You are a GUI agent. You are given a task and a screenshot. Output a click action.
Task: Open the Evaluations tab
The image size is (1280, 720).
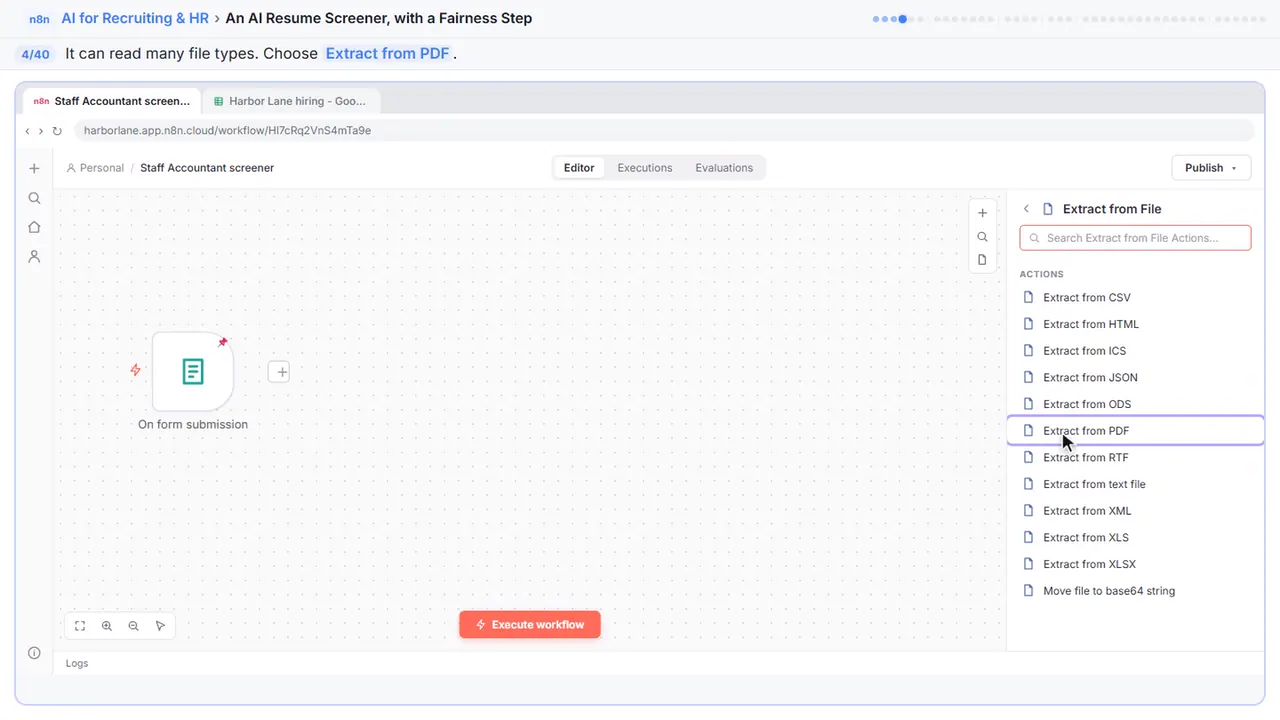(x=724, y=168)
